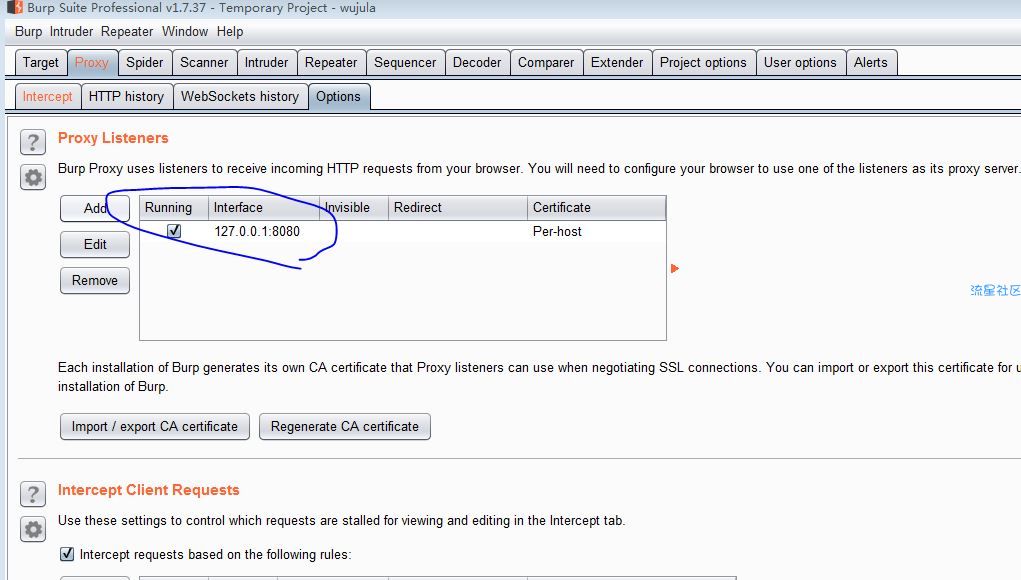Open the Burp menu
Image resolution: width=1021 pixels, height=580 pixels.
pos(29,31)
